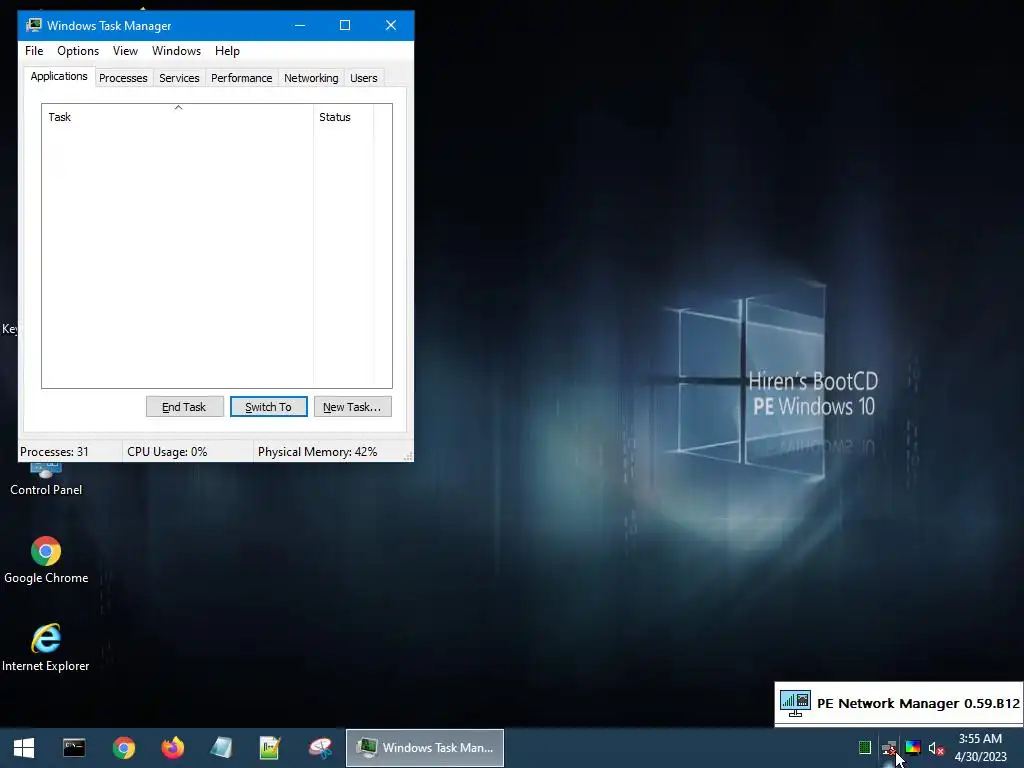Screen dimensions: 1024x768
Task: Click PE Network Manager 0.59.B12 tooltip
Action: point(899,703)
